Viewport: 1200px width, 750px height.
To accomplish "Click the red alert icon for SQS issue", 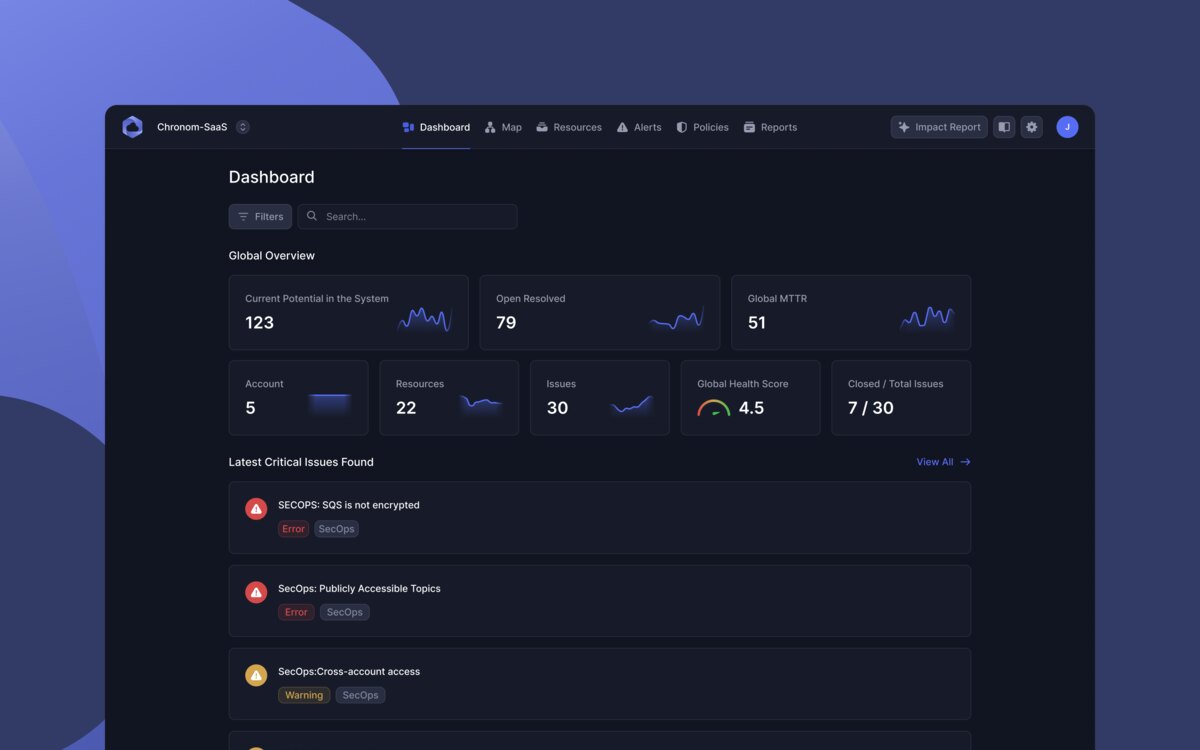I will pyautogui.click(x=256, y=509).
